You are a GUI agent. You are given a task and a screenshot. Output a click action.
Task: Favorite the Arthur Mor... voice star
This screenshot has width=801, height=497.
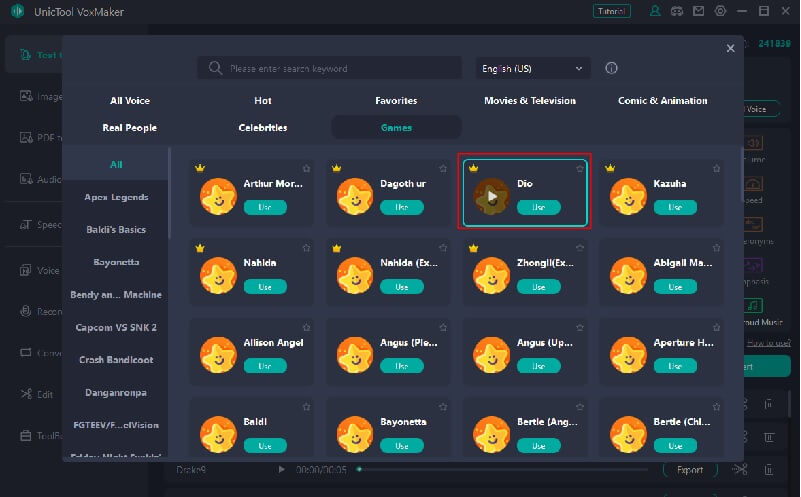click(x=306, y=168)
